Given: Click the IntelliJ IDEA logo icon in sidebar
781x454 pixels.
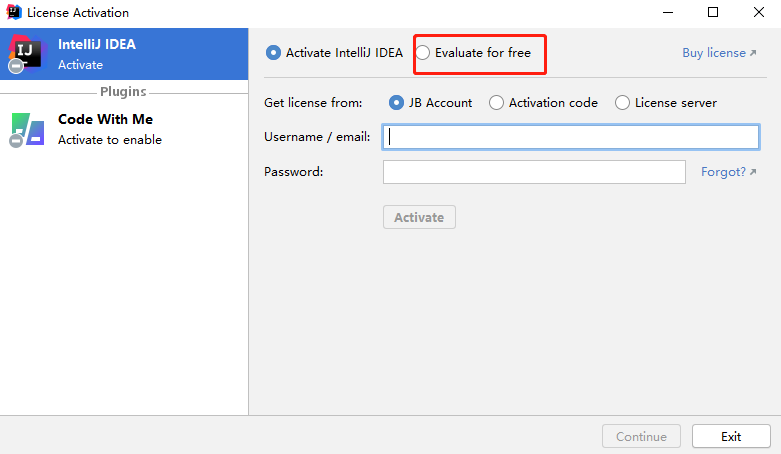Looking at the screenshot, I should [x=27, y=54].
